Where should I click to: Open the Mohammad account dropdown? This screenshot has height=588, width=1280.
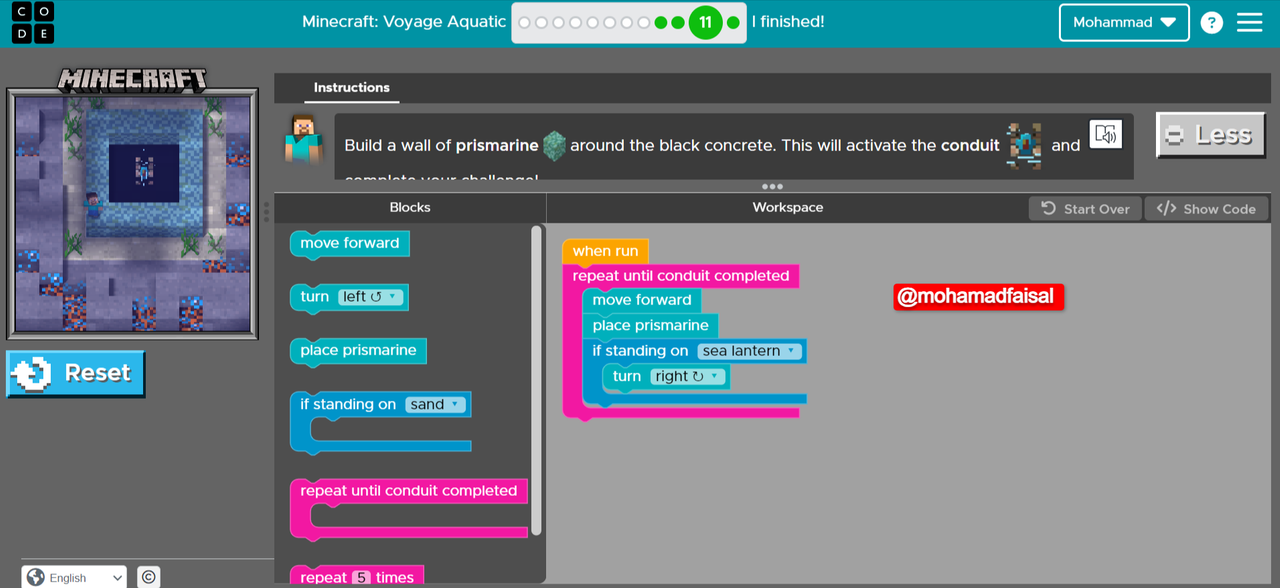tap(1124, 22)
